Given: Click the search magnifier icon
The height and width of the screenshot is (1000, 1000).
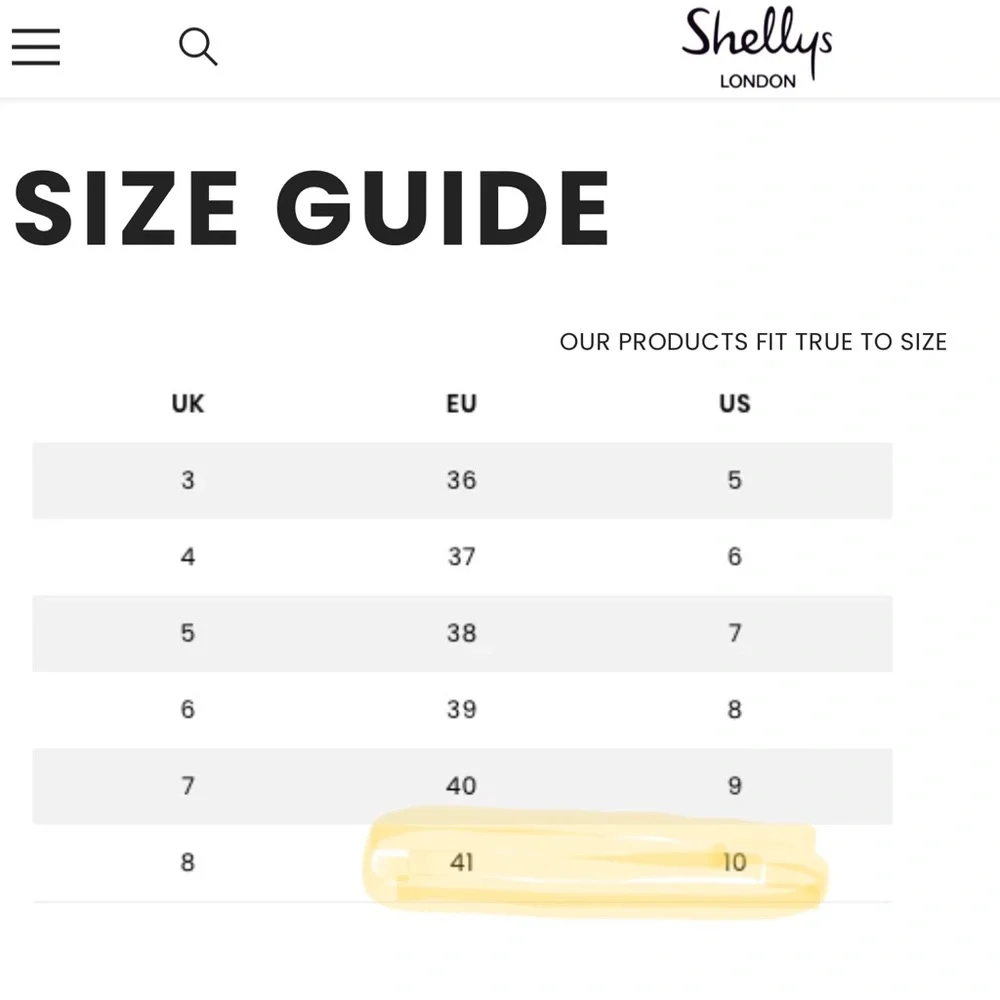Looking at the screenshot, I should [x=198, y=47].
